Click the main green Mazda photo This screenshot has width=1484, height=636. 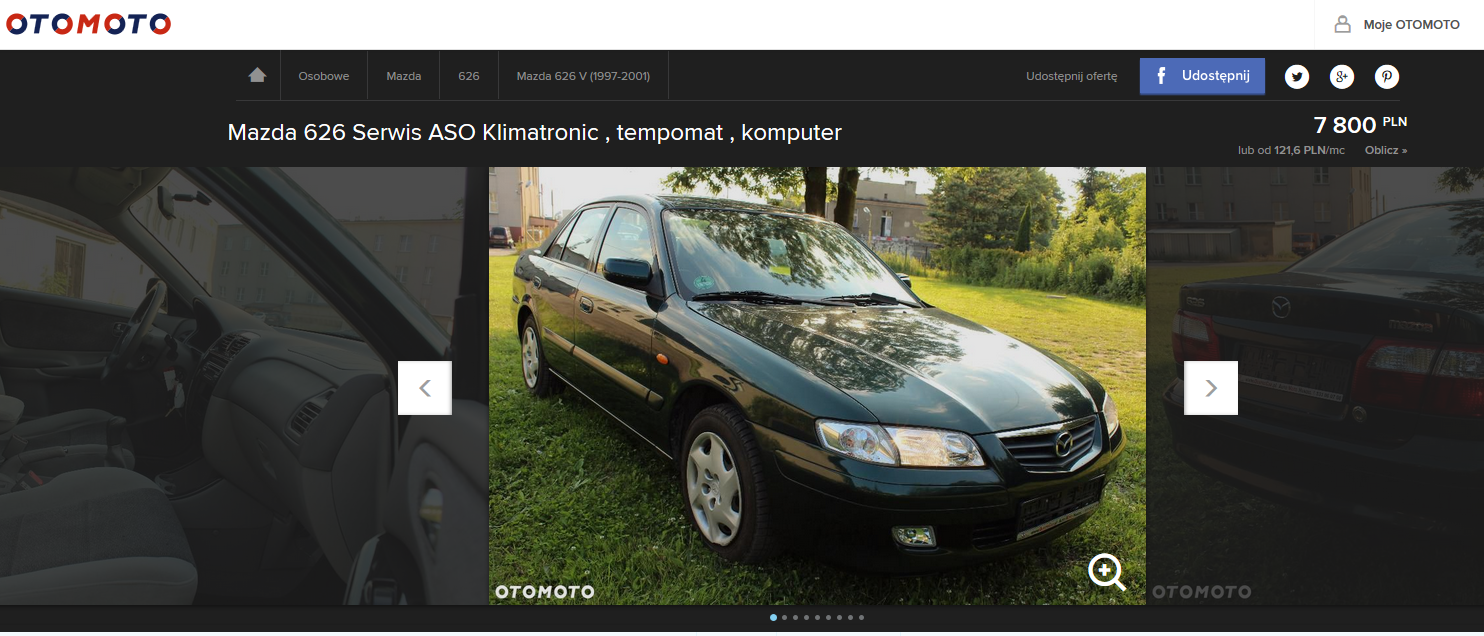pos(816,385)
